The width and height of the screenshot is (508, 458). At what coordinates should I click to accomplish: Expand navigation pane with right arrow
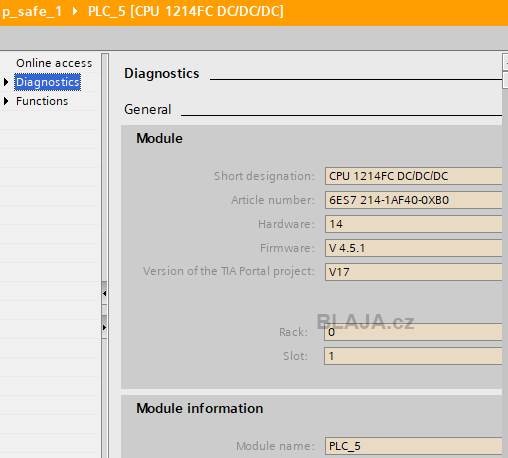104,327
